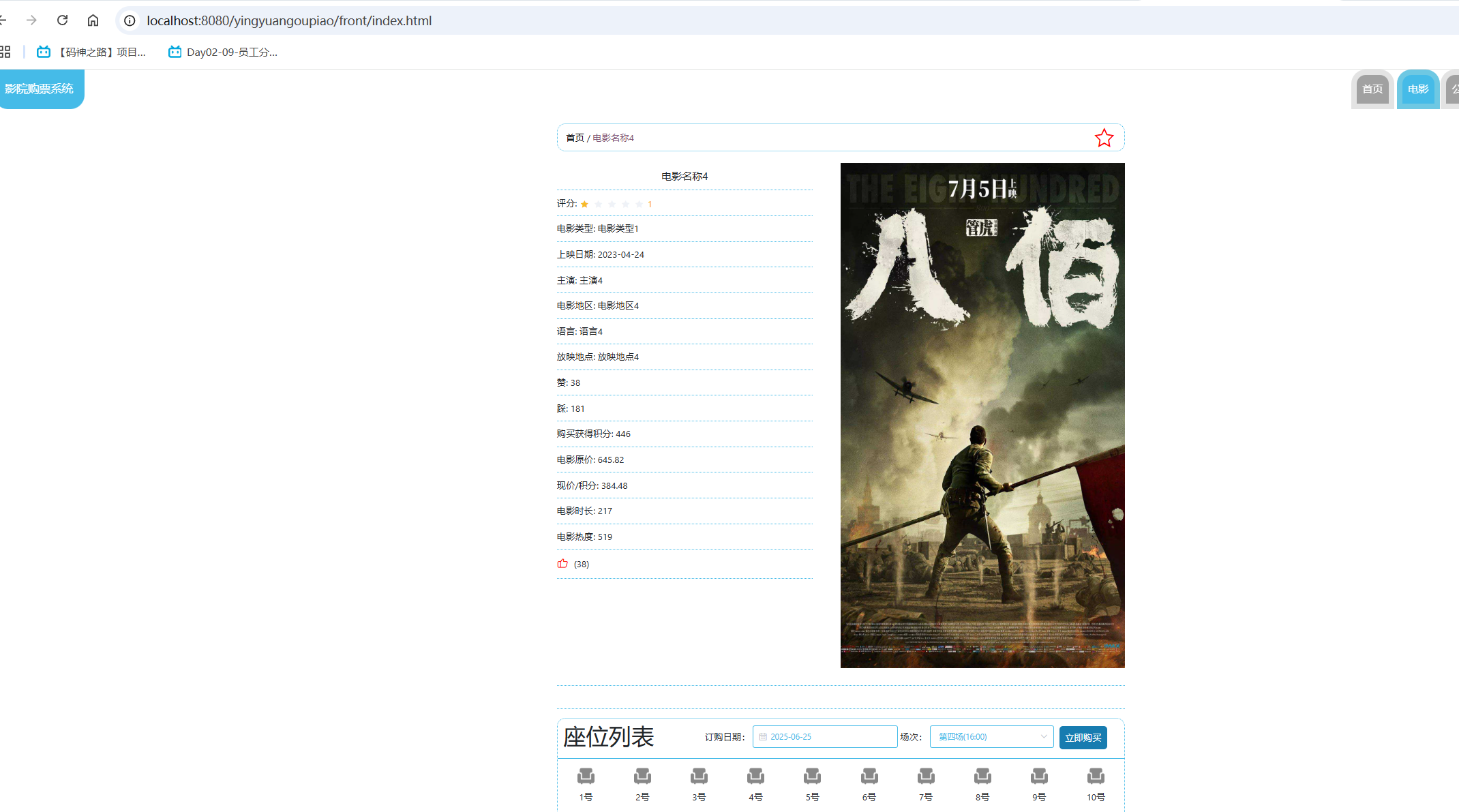
Task: Click the 电影原价: 645.82 row
Action: [x=685, y=460]
